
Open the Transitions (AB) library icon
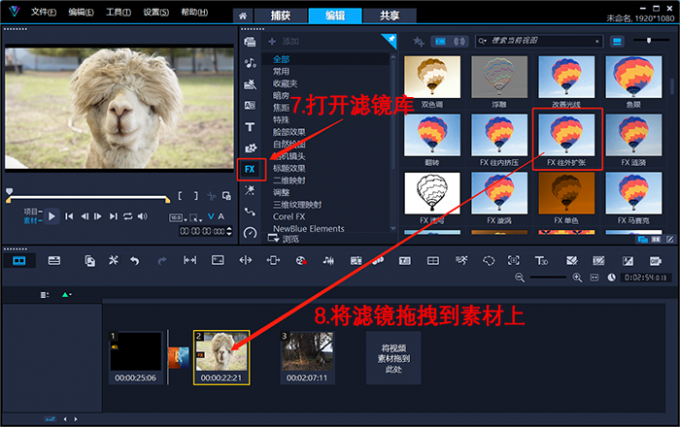pos(250,105)
